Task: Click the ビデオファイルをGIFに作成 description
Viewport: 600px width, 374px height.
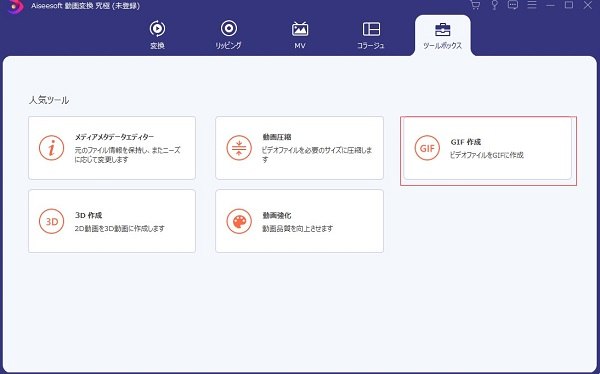Action: (x=487, y=155)
